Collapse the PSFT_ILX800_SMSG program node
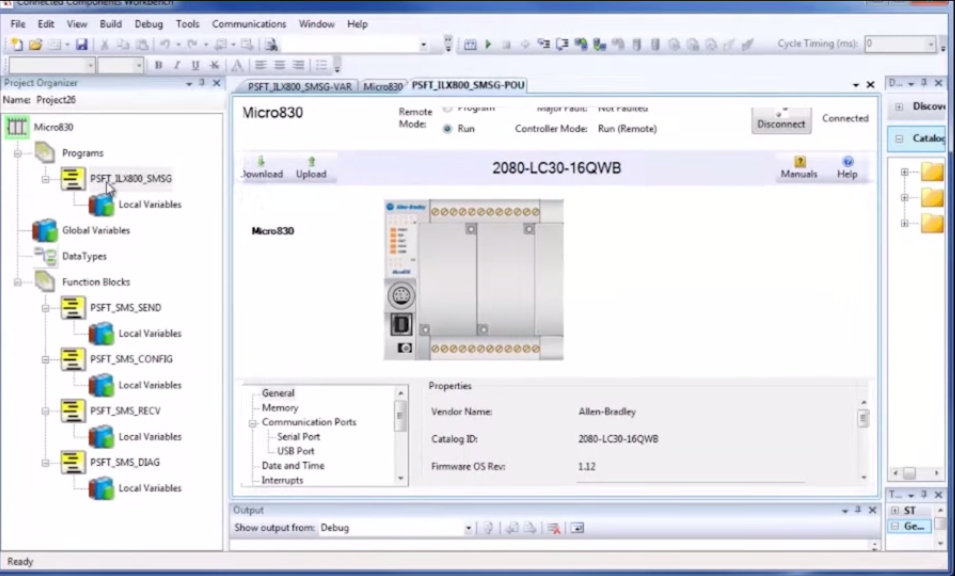Screen dimensions: 955x576 point(46,179)
